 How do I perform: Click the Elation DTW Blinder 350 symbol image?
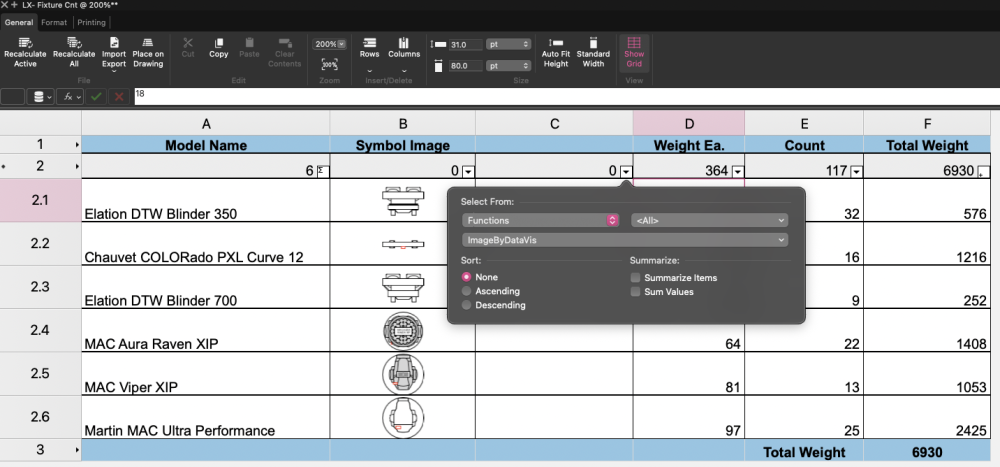pyautogui.click(x=402, y=201)
